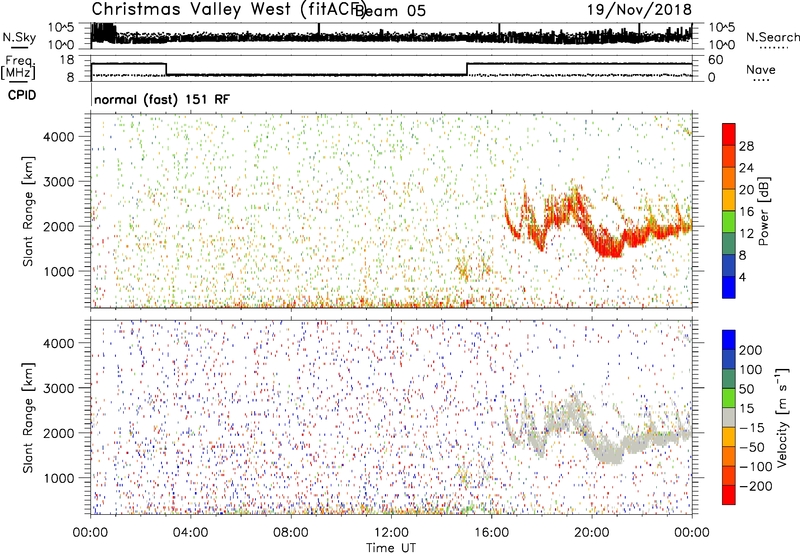Click the 'Christmas Valley West (fitACF)' title
The image size is (800, 554).
[228, 10]
